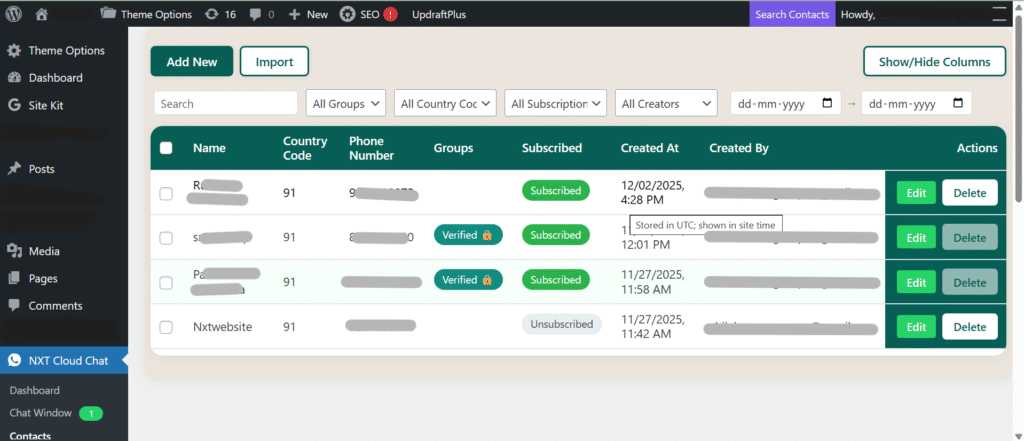Open the All Creators filter dropdown
This screenshot has height=441, width=1024.
tap(666, 103)
